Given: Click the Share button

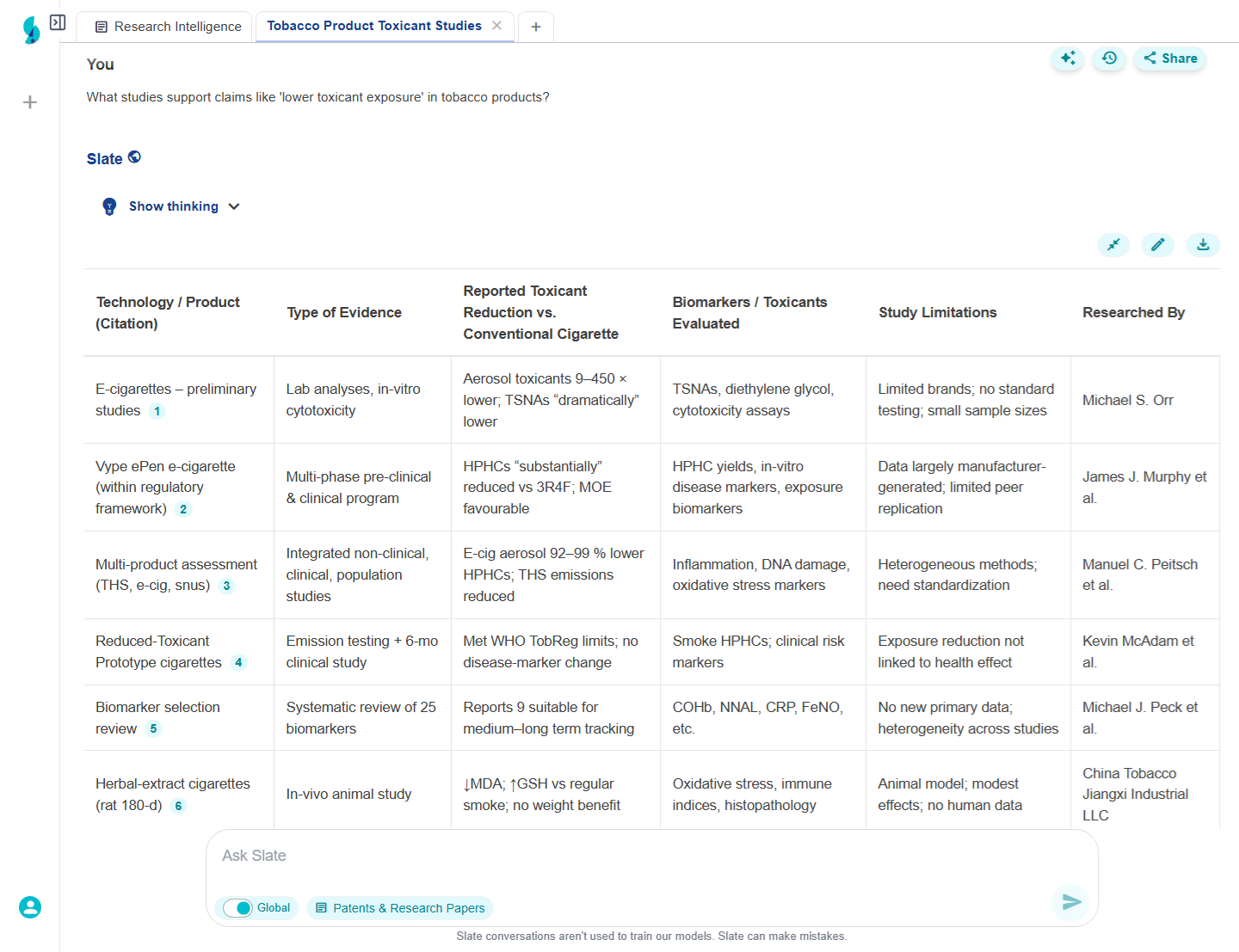Looking at the screenshot, I should pos(1170,58).
